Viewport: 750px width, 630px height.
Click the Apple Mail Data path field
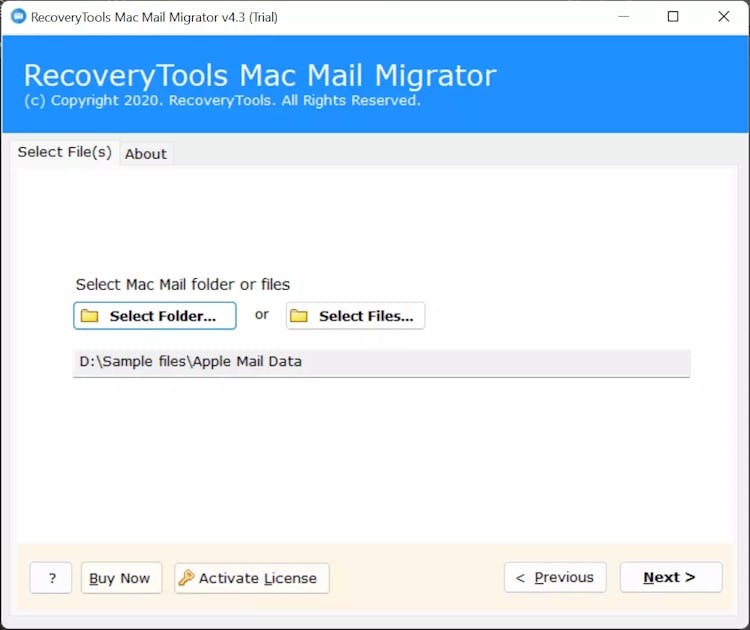[381, 362]
